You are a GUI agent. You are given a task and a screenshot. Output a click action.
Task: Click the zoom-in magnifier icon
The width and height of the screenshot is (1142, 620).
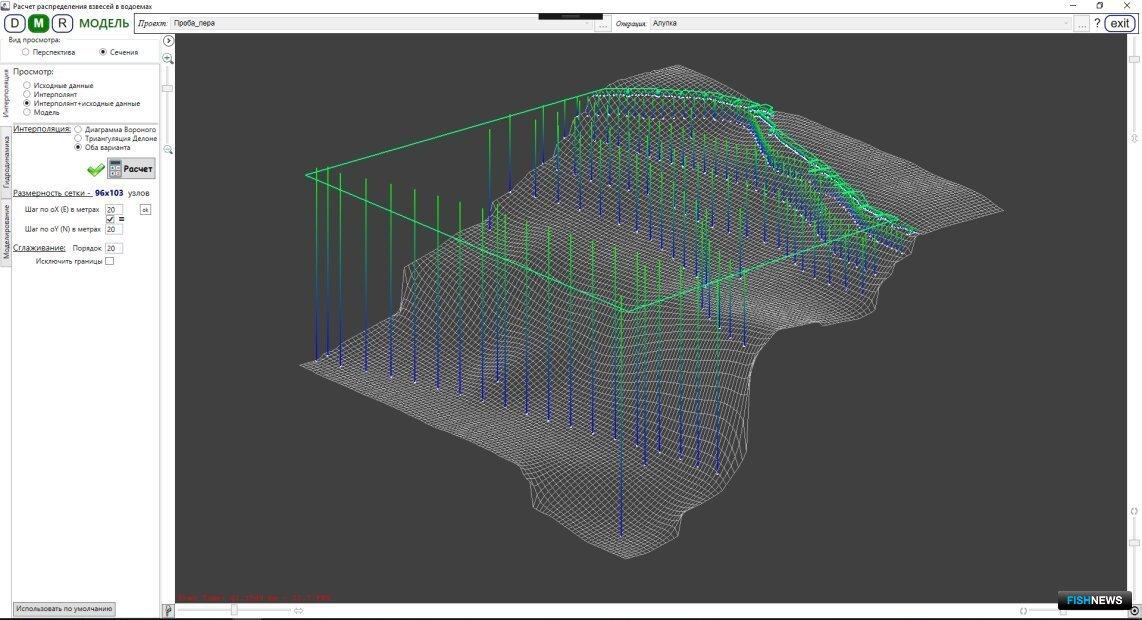click(168, 58)
